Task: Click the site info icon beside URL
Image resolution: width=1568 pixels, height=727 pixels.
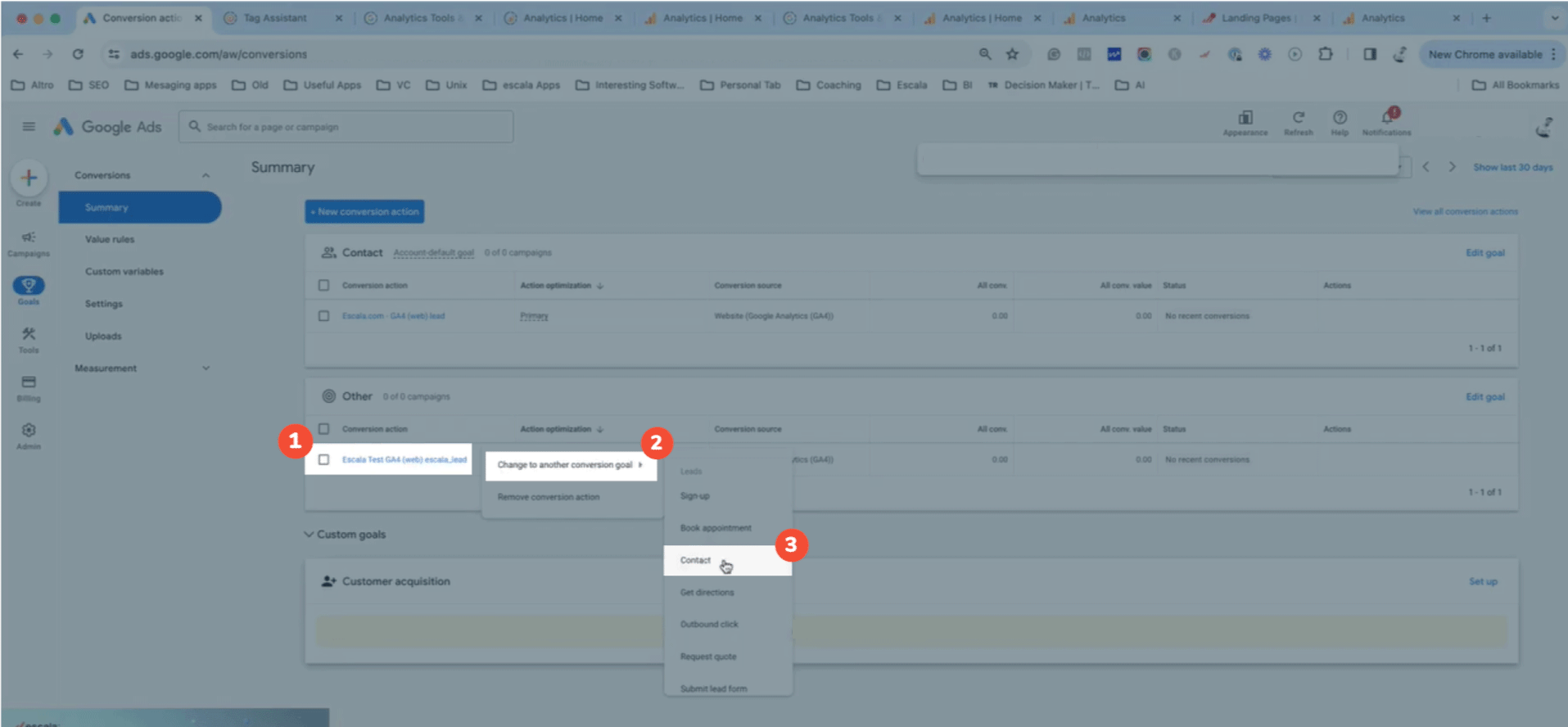Action: (x=114, y=54)
